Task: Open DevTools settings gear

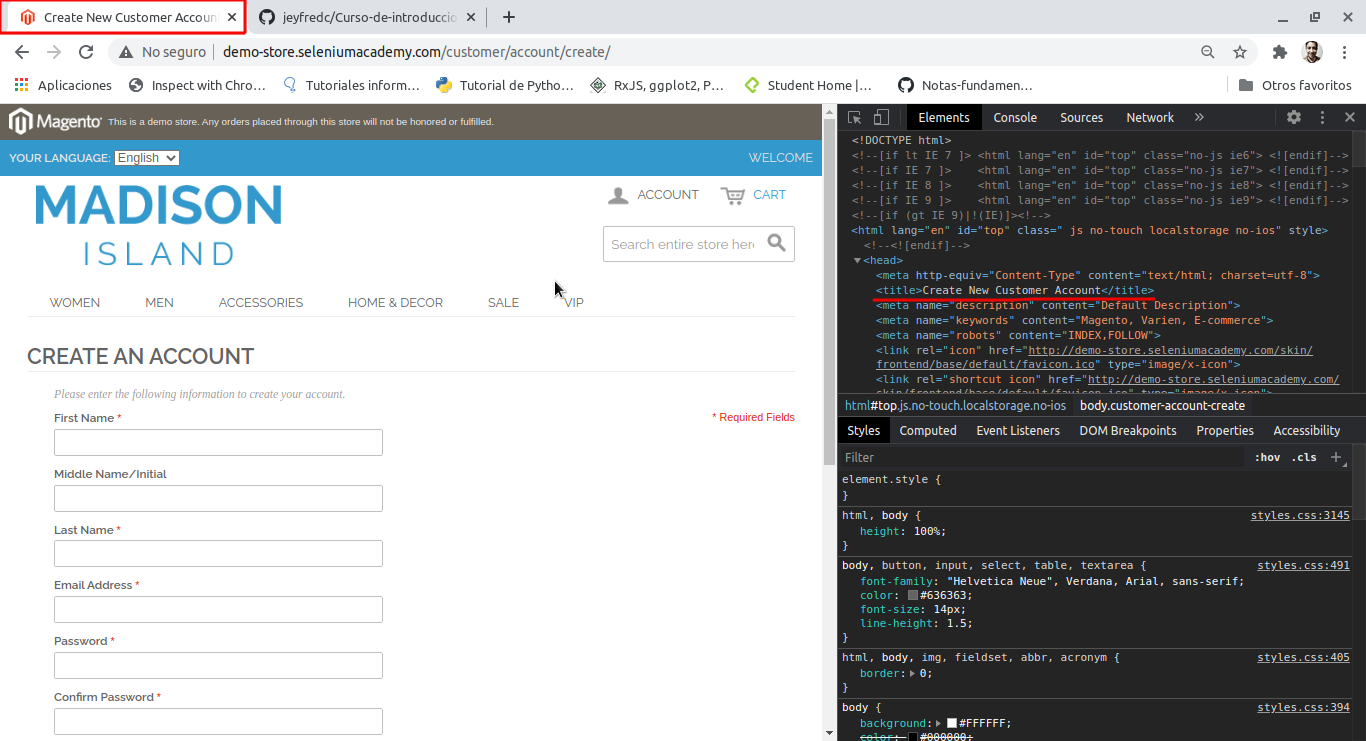Action: coord(1294,117)
